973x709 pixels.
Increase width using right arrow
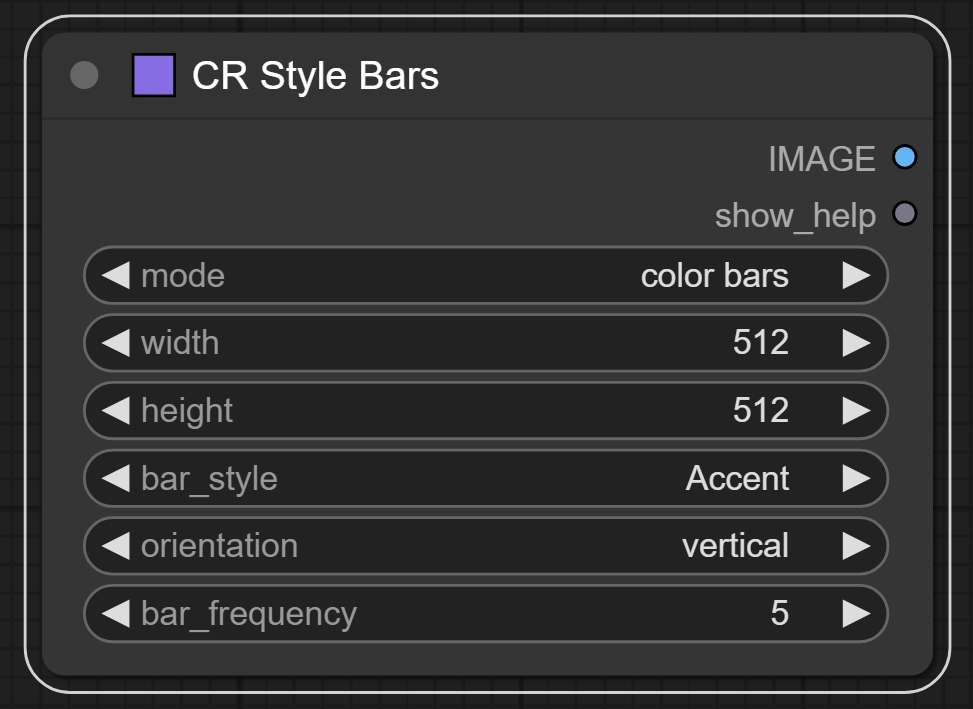click(x=855, y=343)
